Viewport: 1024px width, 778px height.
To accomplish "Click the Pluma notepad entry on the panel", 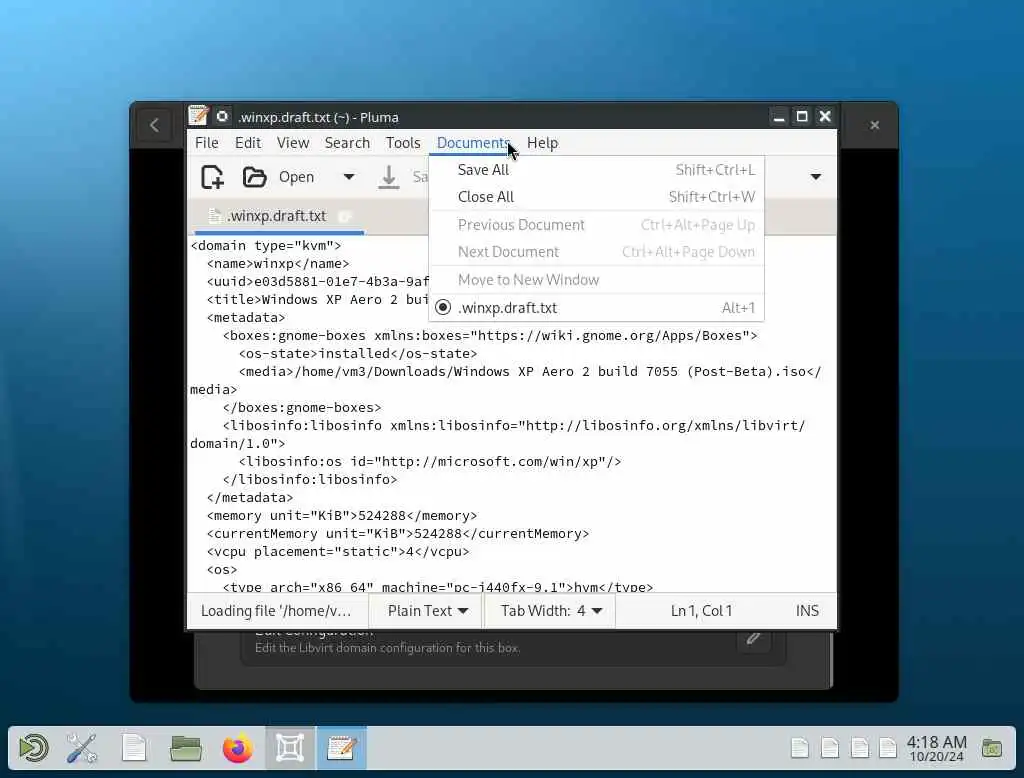I will click(x=342, y=748).
